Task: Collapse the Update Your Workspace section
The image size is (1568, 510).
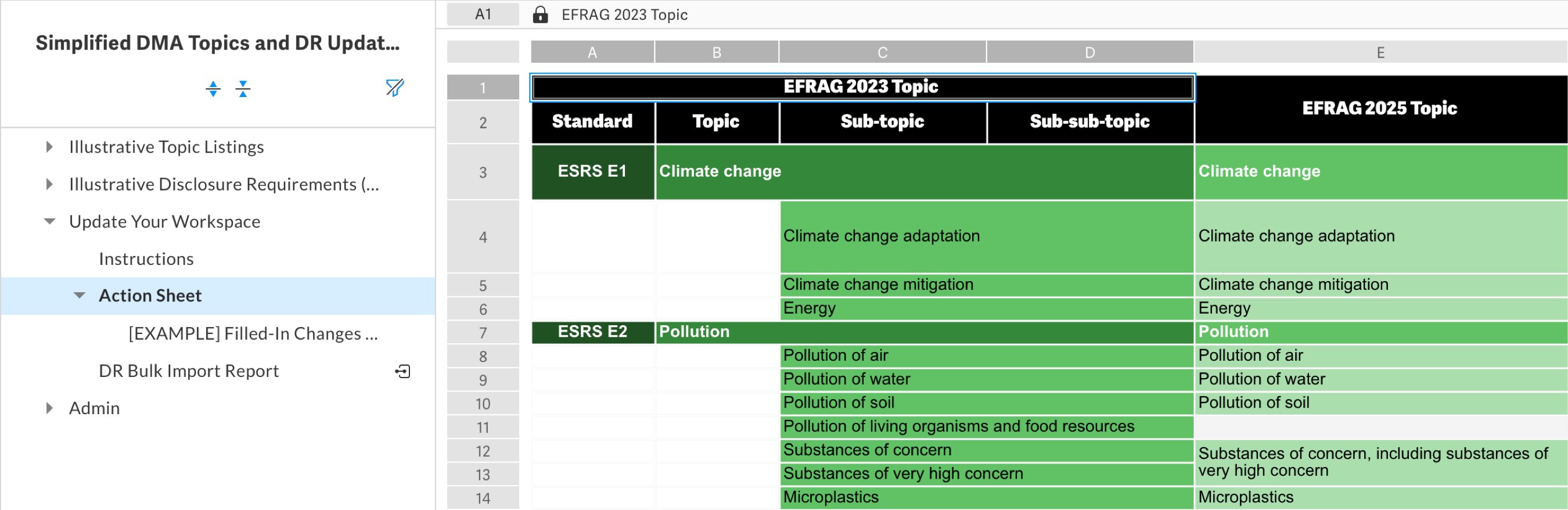Action: point(50,221)
